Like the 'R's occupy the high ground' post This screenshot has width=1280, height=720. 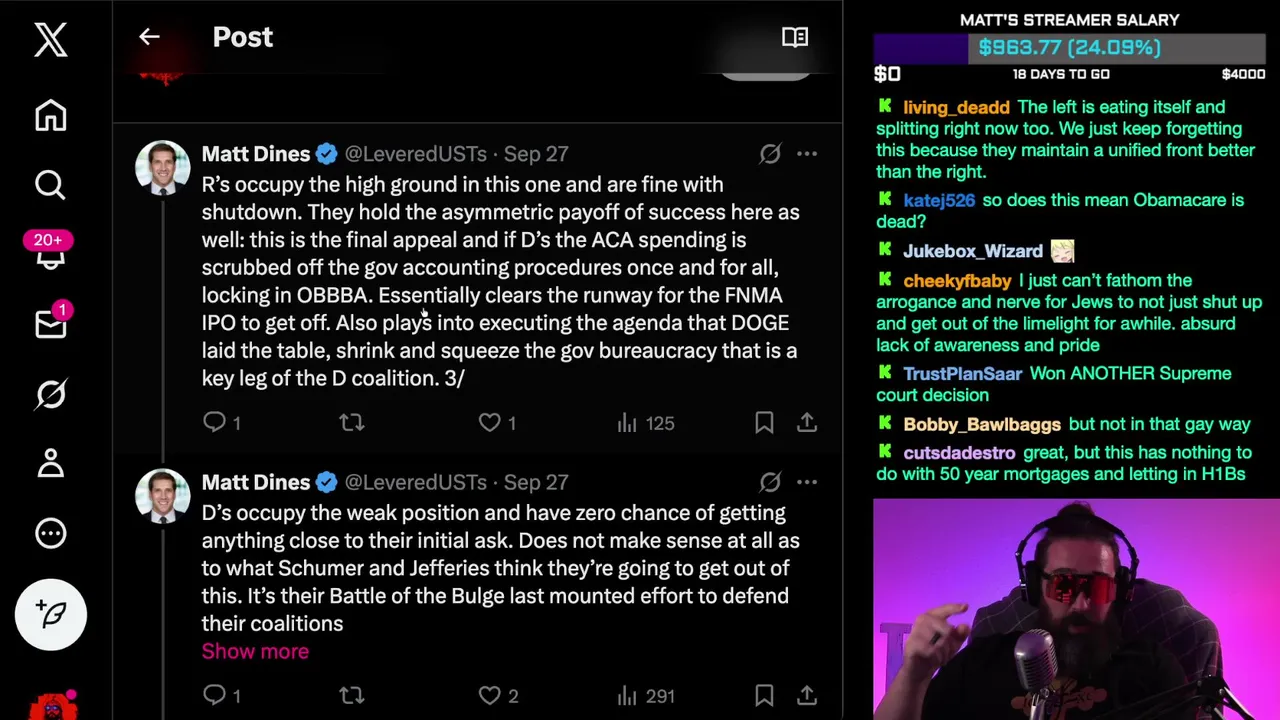point(489,423)
